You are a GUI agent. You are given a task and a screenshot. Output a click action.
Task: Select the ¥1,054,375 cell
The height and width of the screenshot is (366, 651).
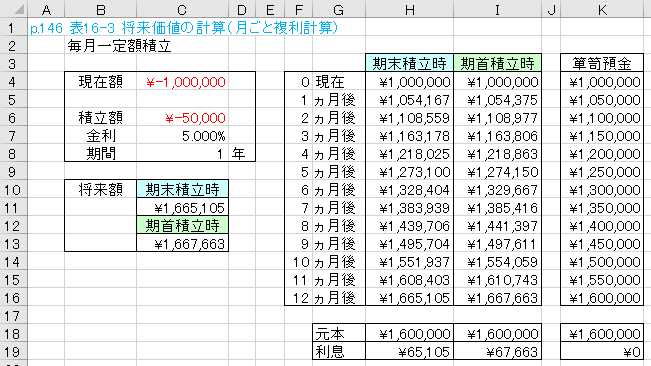[x=497, y=100]
